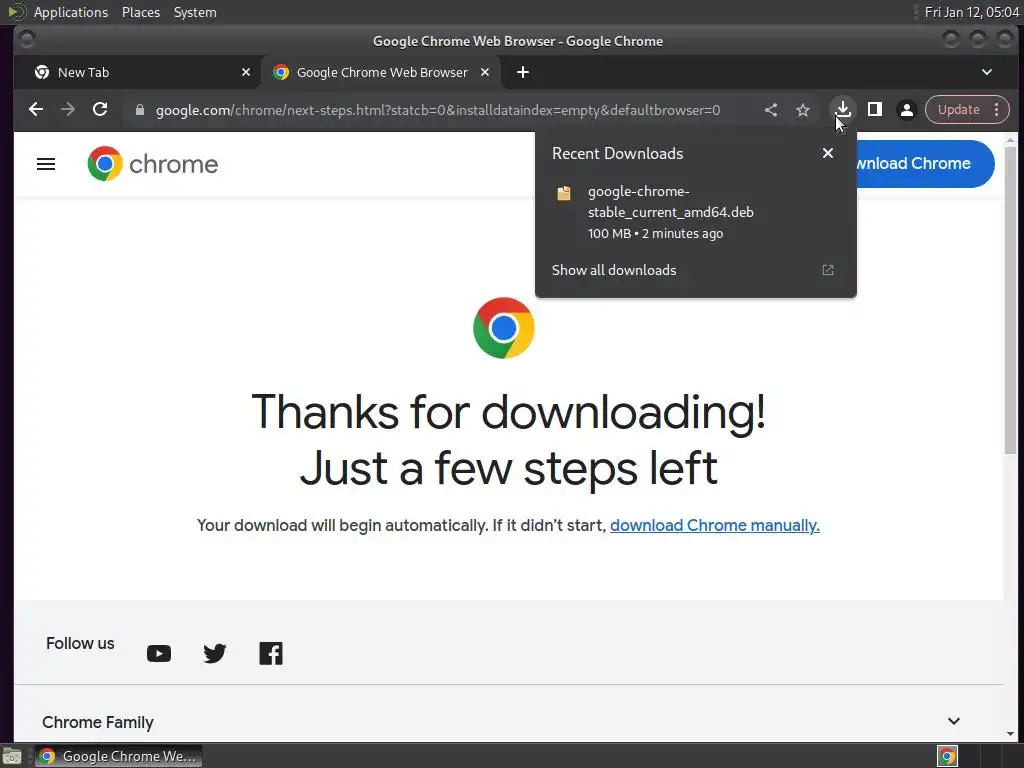Reload the current page

coord(100,110)
